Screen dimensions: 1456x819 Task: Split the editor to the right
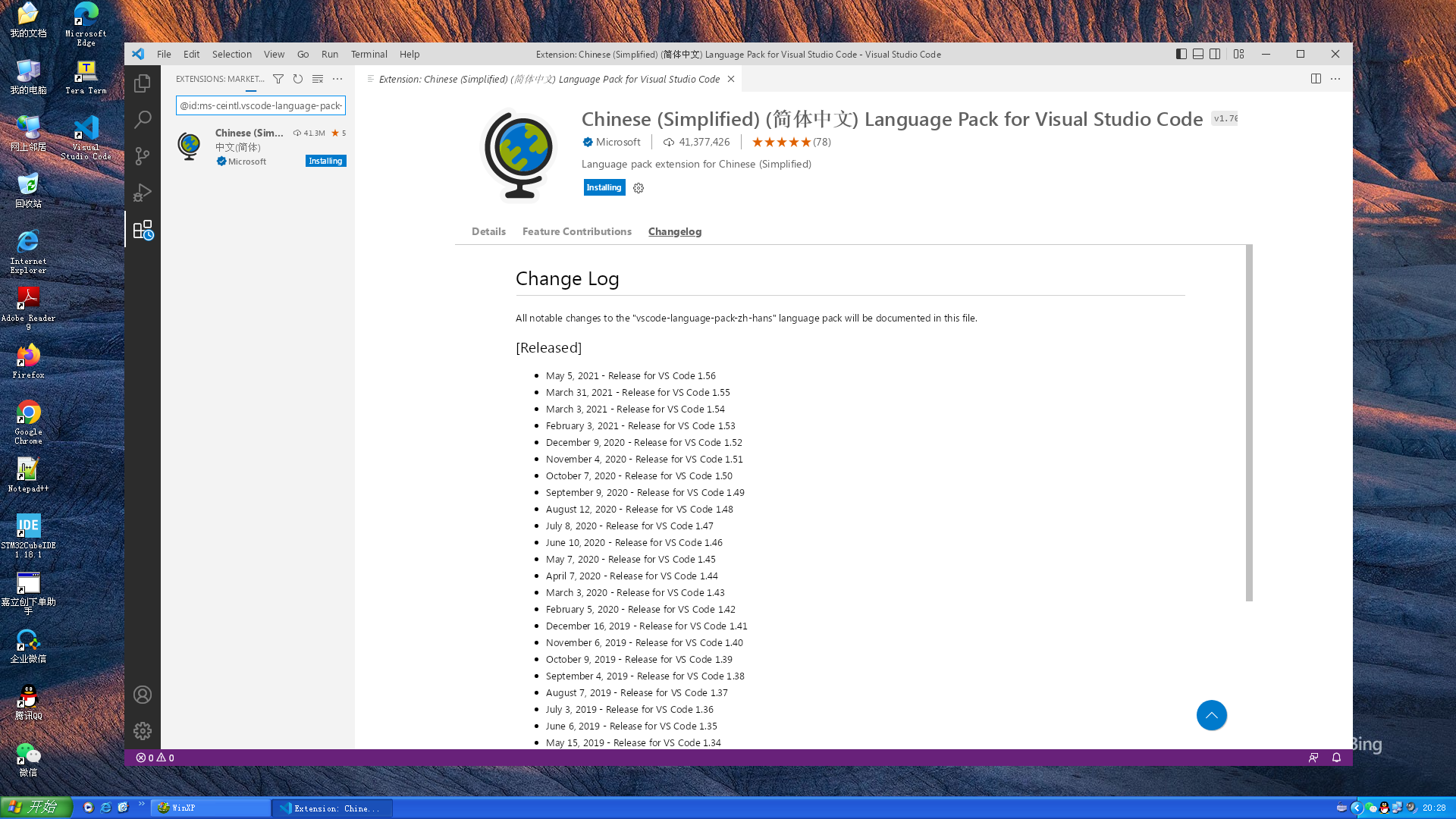click(1316, 79)
